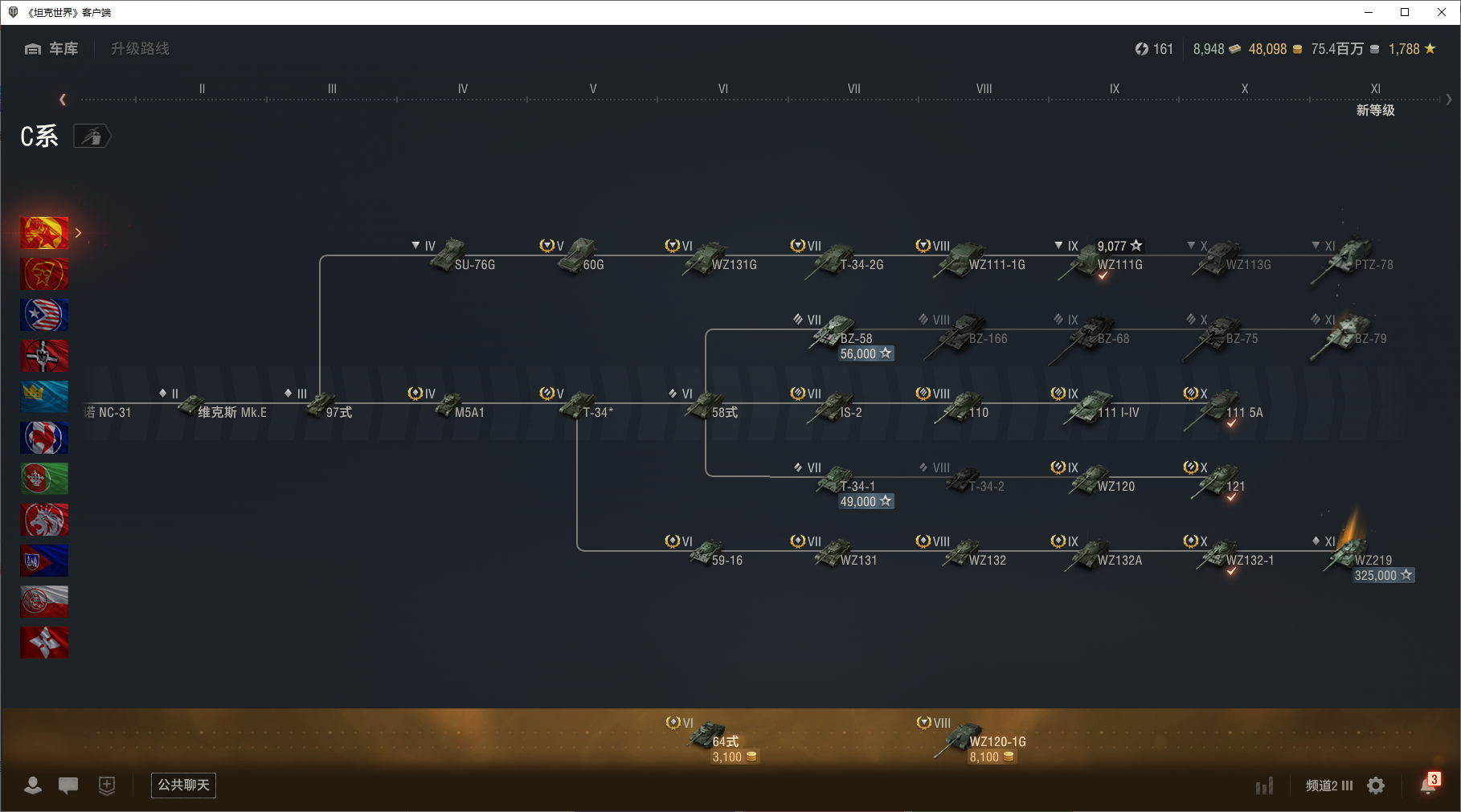This screenshot has height=812, width=1461.
Task: Open the settings gear icon
Action: tap(1376, 785)
